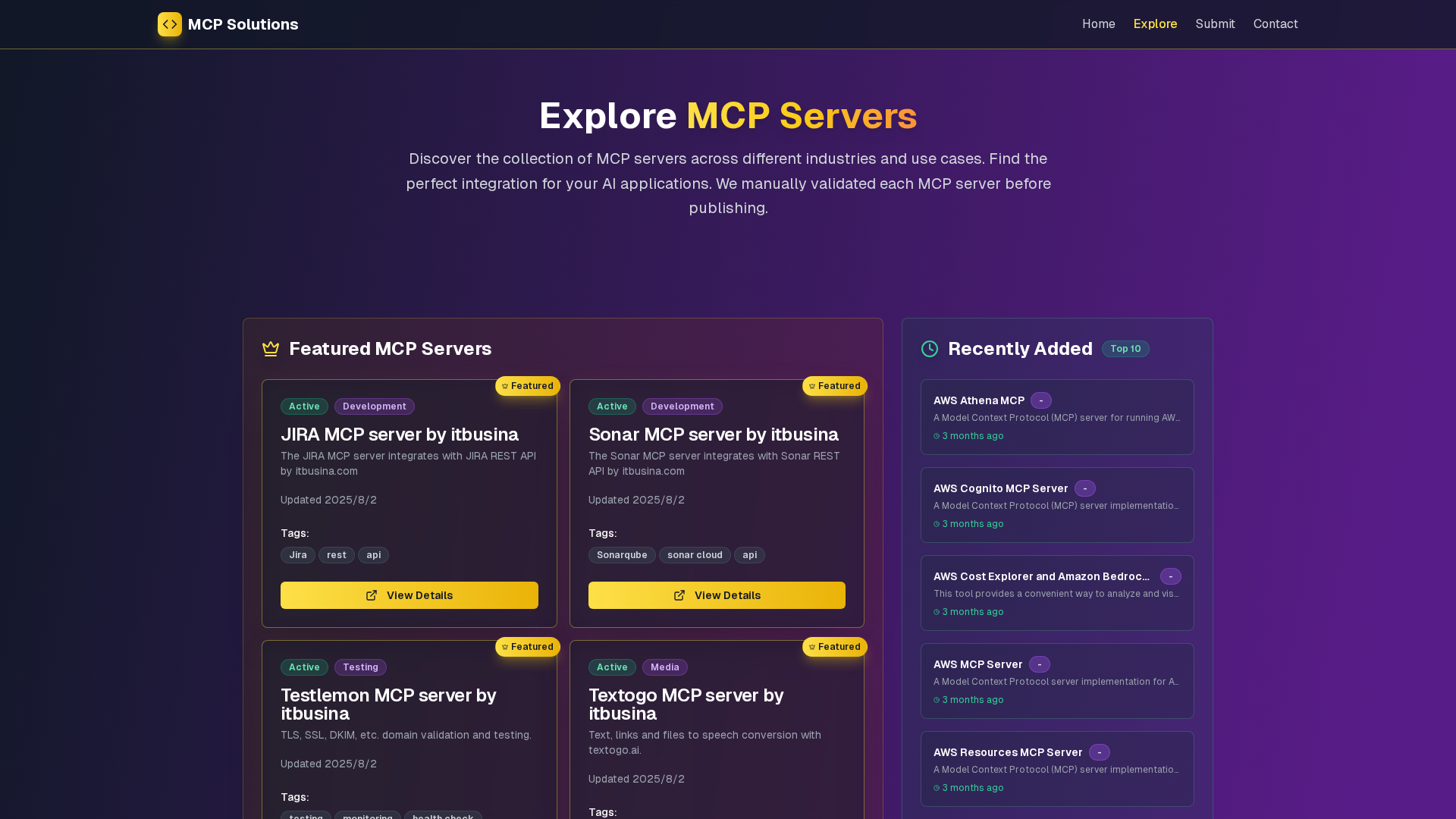Click external link icon in JIRA View Details

(372, 595)
